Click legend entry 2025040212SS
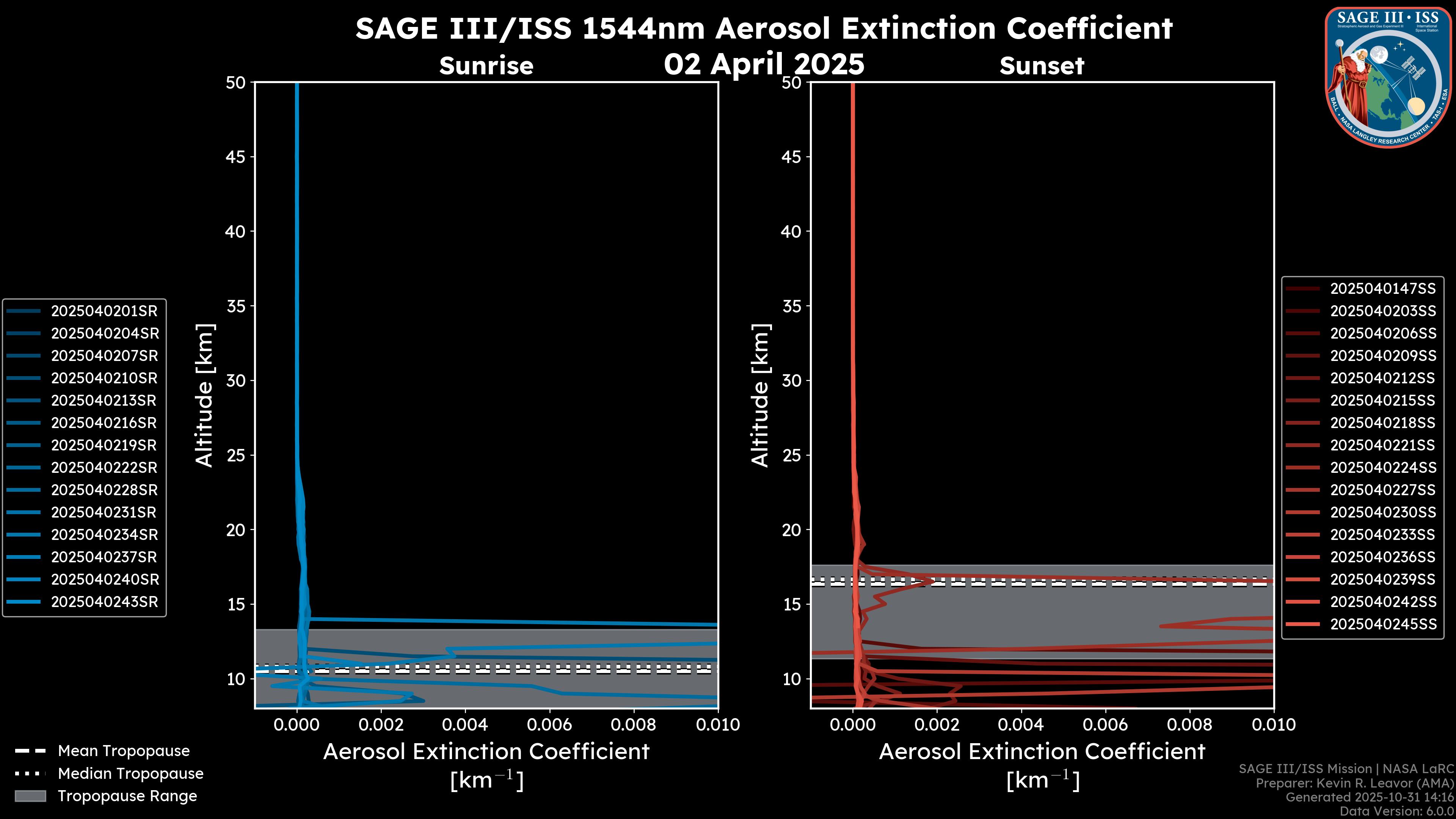The image size is (1456, 819). point(1382,378)
